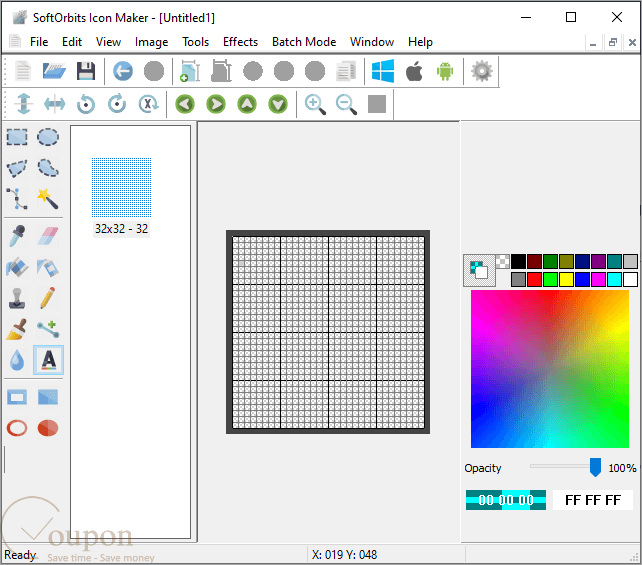The width and height of the screenshot is (642, 565).
Task: Open the Help menu
Action: tap(420, 42)
